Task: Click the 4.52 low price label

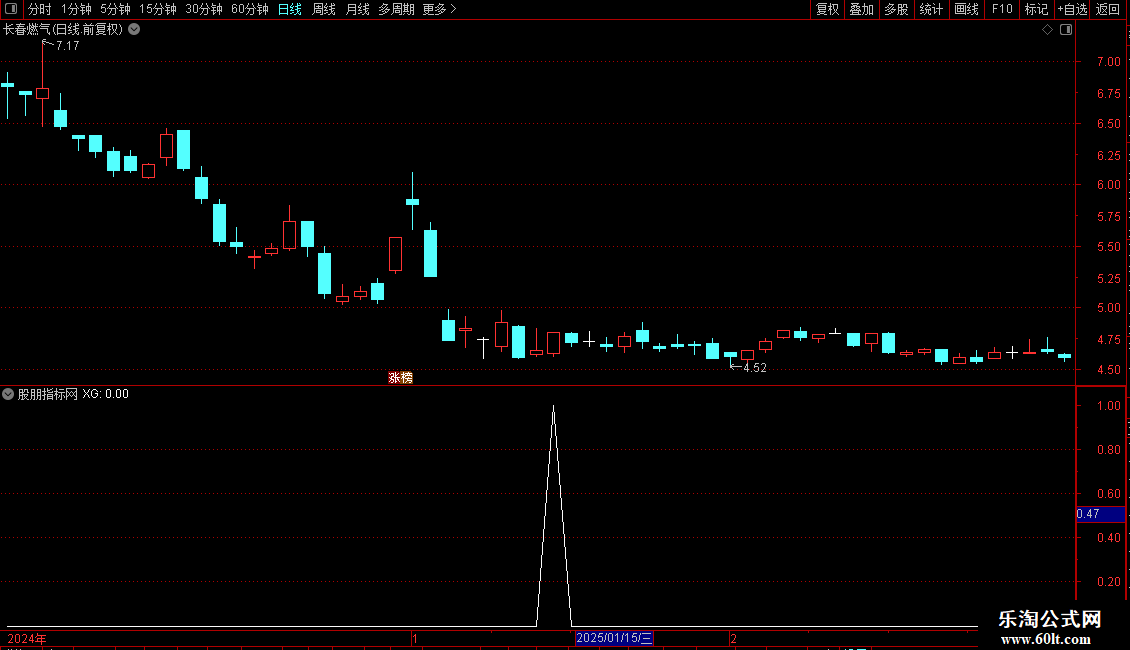Action: click(755, 368)
